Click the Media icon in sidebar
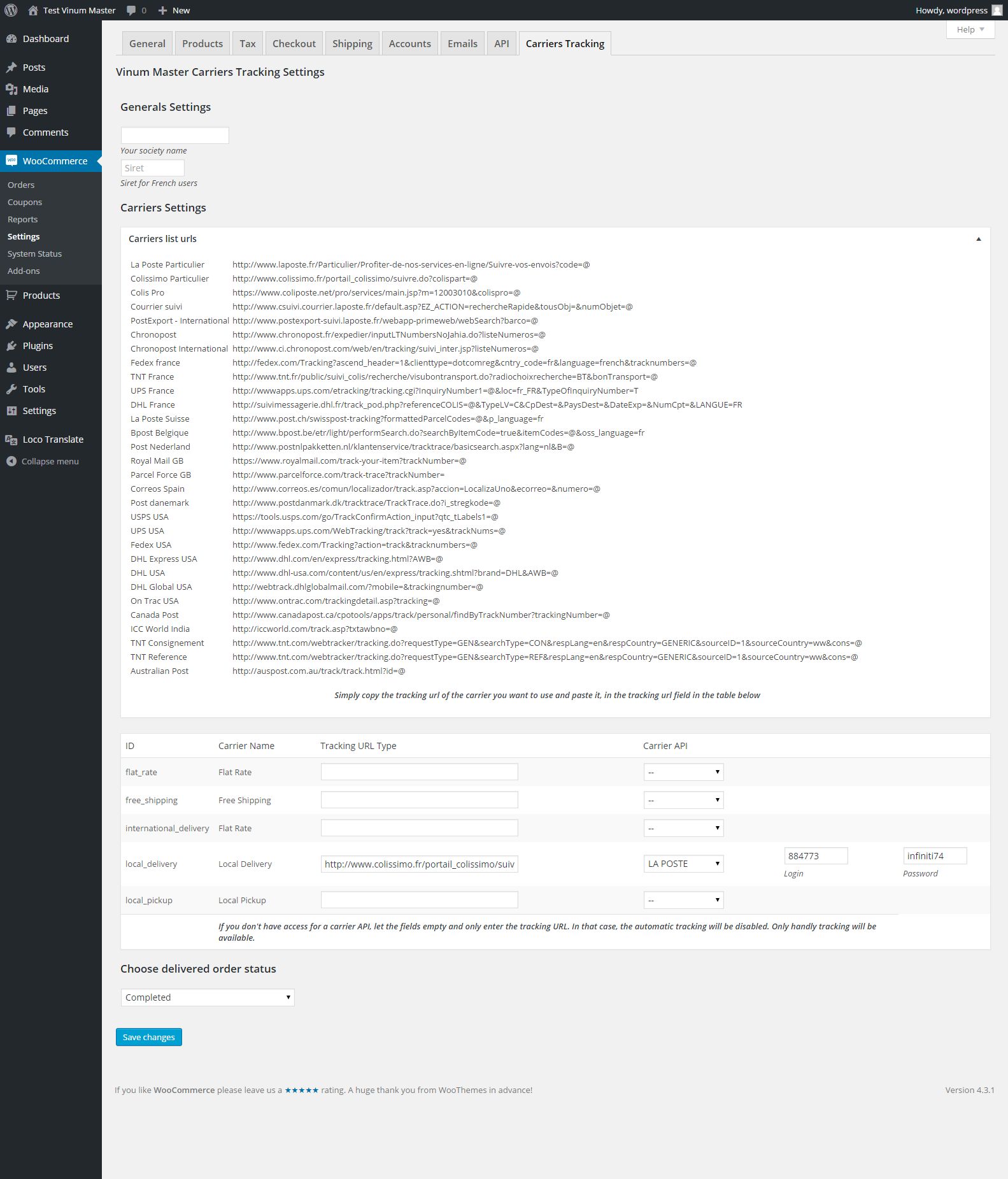Screen dimensions: 1008x1179 (x=11, y=89)
